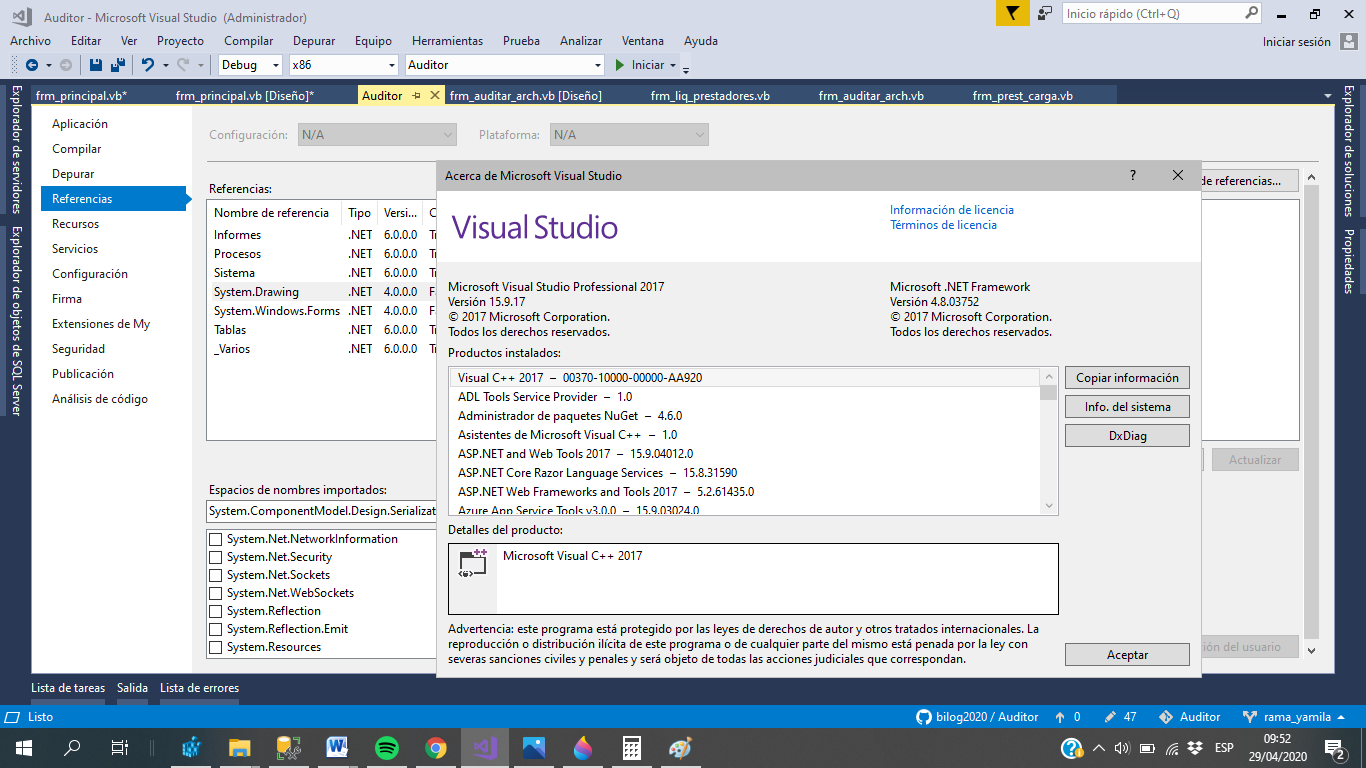
Task: Open Visual Studio from the Windows taskbar
Action: click(485, 748)
